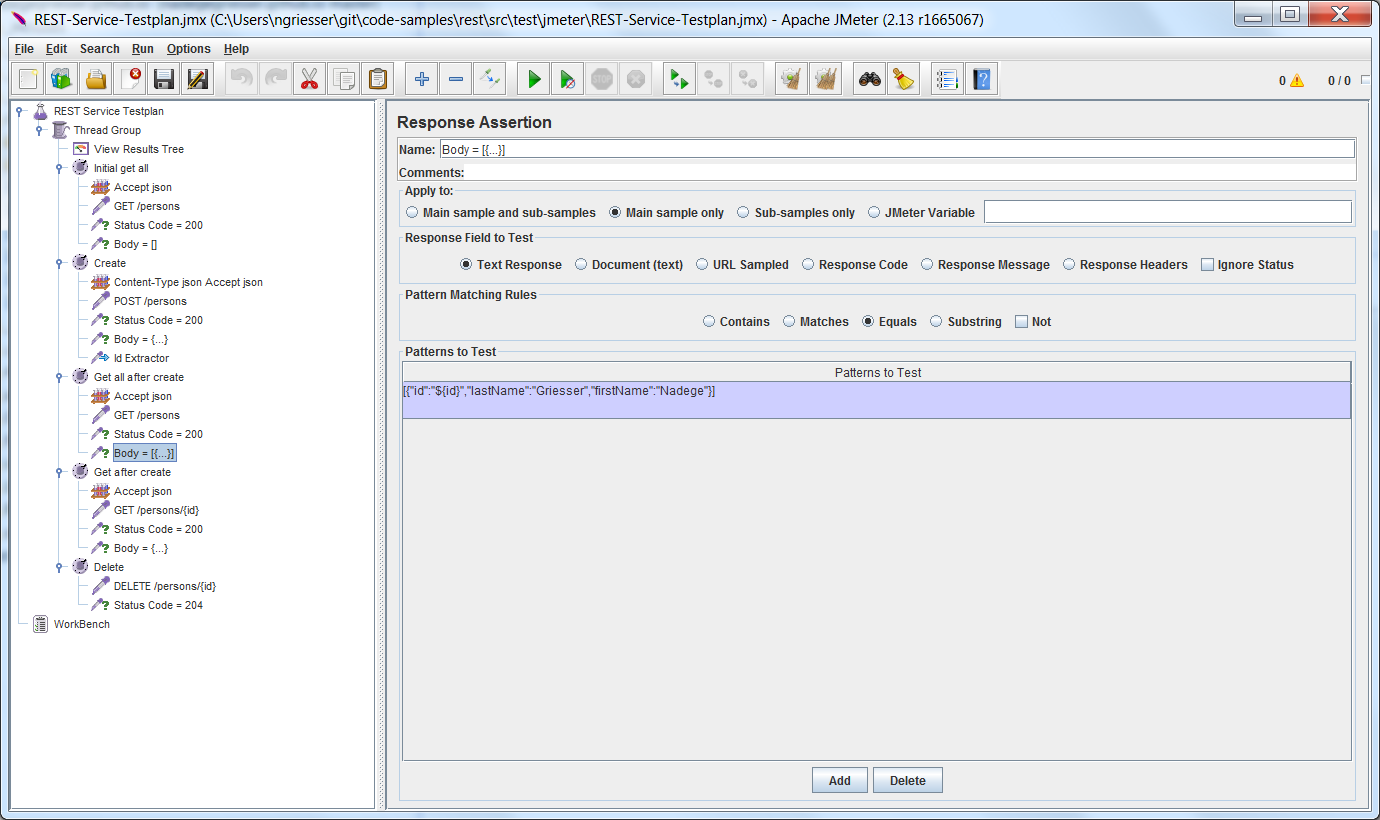
Task: Open search with the binoculars icon
Action: [x=870, y=79]
